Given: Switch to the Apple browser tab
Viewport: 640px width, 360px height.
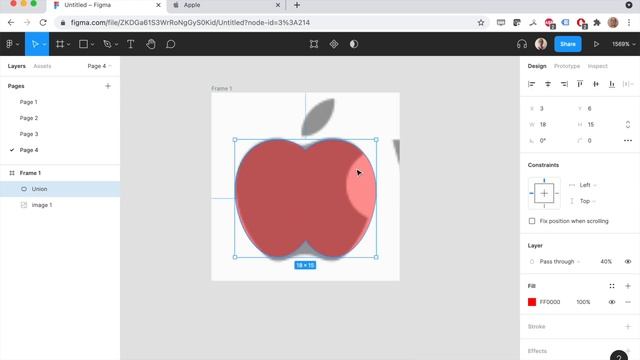Looking at the screenshot, I should (227, 5).
